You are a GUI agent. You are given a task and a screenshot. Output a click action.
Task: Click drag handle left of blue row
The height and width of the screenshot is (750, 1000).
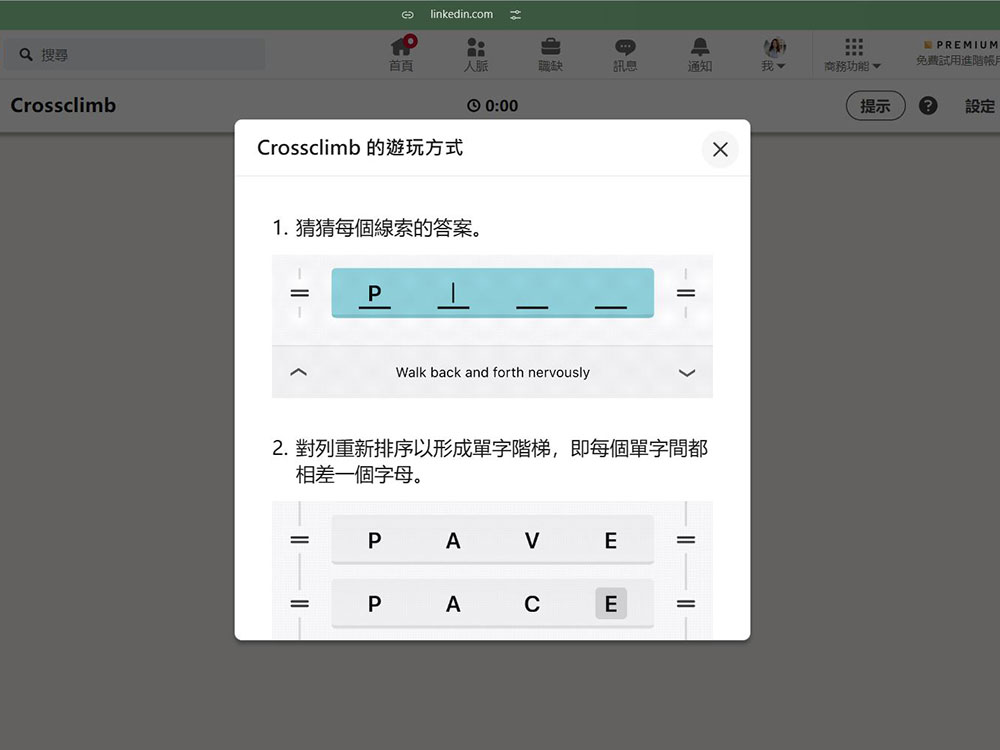pyautogui.click(x=300, y=293)
